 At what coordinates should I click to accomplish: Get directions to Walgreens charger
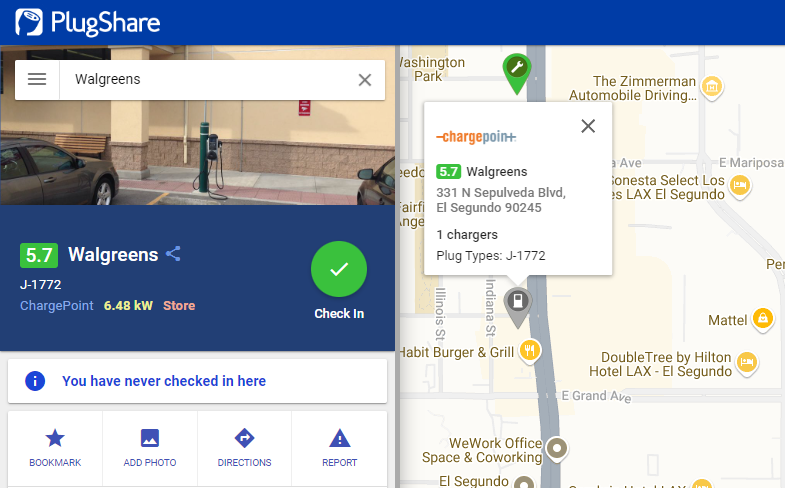pyautogui.click(x=244, y=448)
